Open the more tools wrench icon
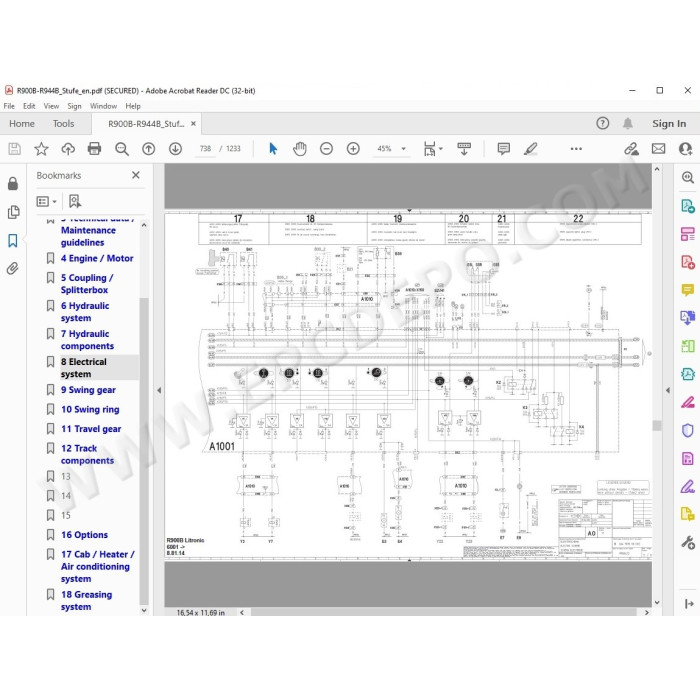 pos(688,542)
